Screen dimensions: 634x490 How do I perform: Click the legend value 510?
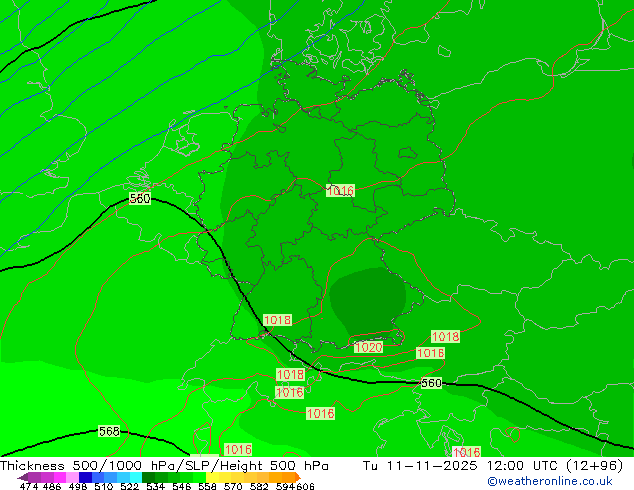pyautogui.click(x=104, y=486)
